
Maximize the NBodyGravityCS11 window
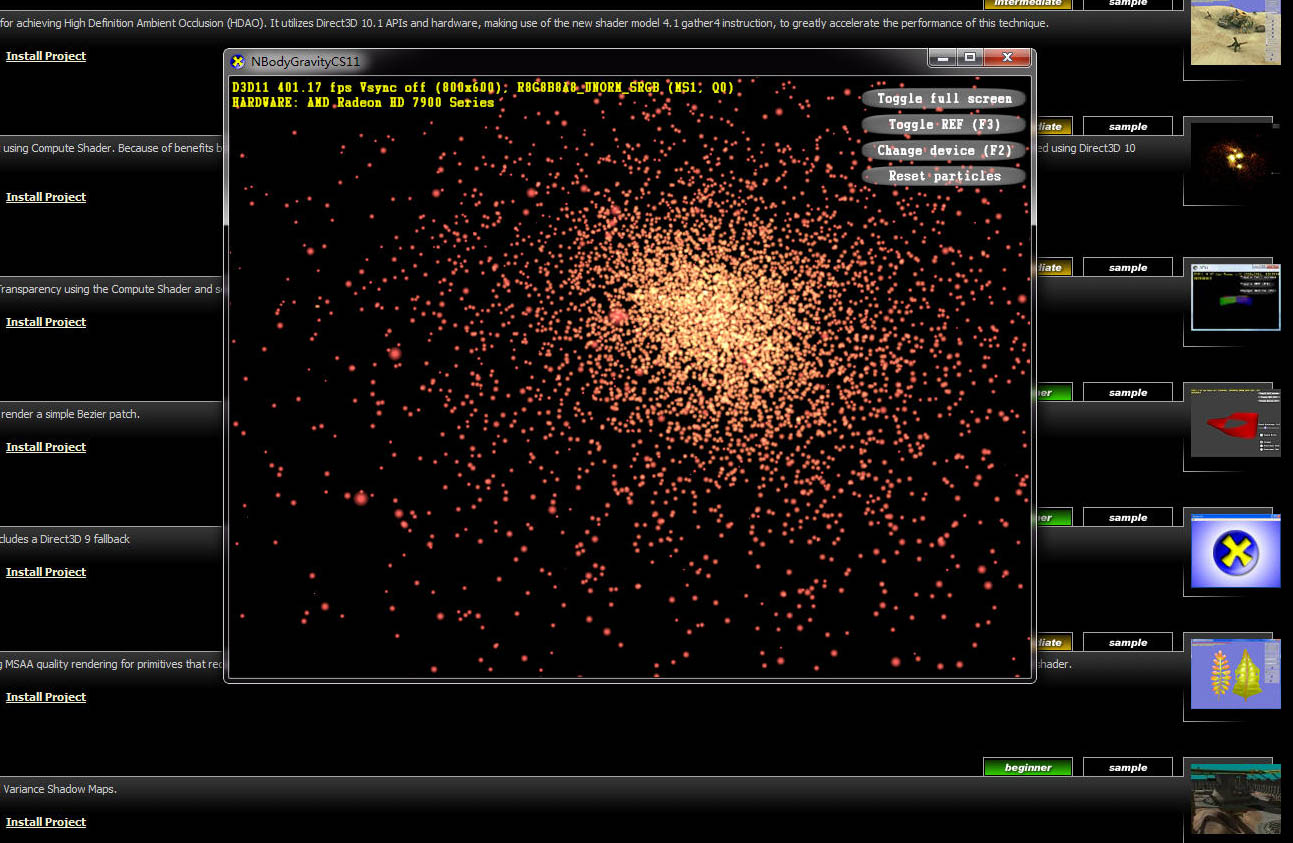coord(969,58)
